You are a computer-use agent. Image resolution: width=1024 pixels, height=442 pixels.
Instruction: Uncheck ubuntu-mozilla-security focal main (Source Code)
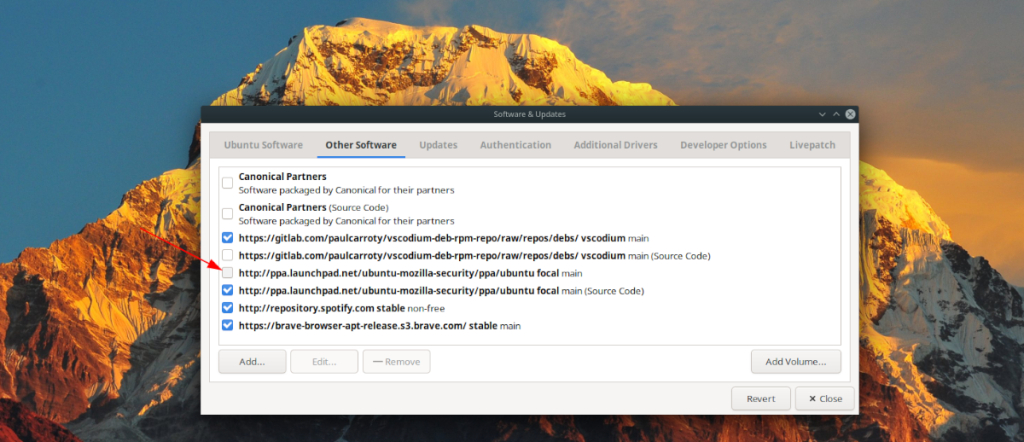coord(227,290)
